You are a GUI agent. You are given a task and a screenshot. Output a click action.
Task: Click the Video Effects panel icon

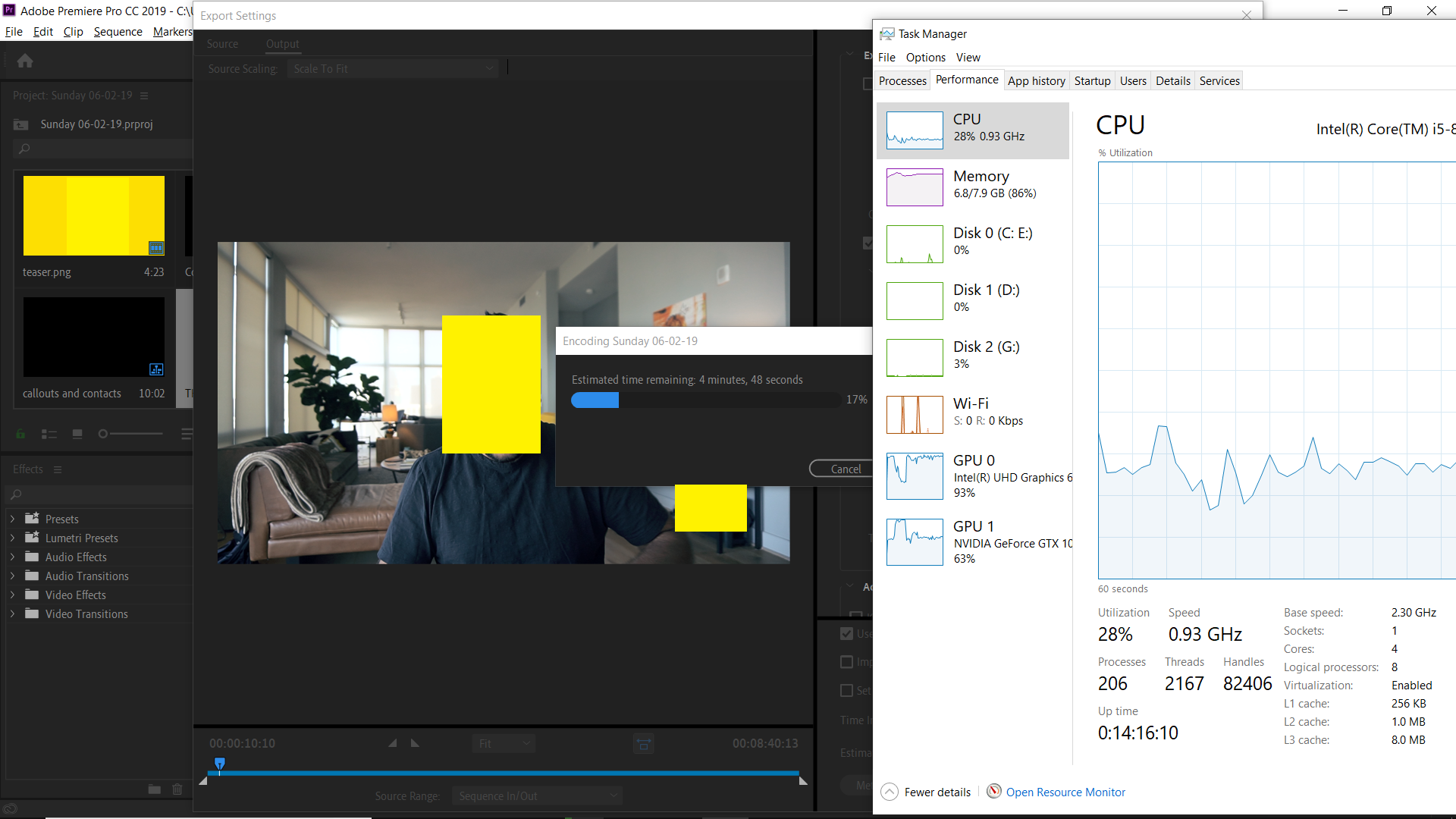pos(30,594)
